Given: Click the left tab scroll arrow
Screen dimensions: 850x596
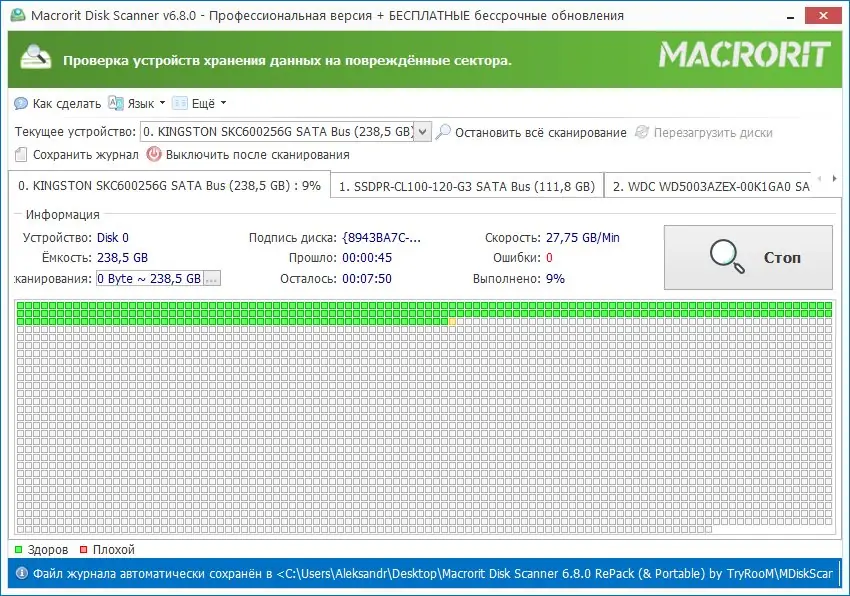Looking at the screenshot, I should coord(820,178).
